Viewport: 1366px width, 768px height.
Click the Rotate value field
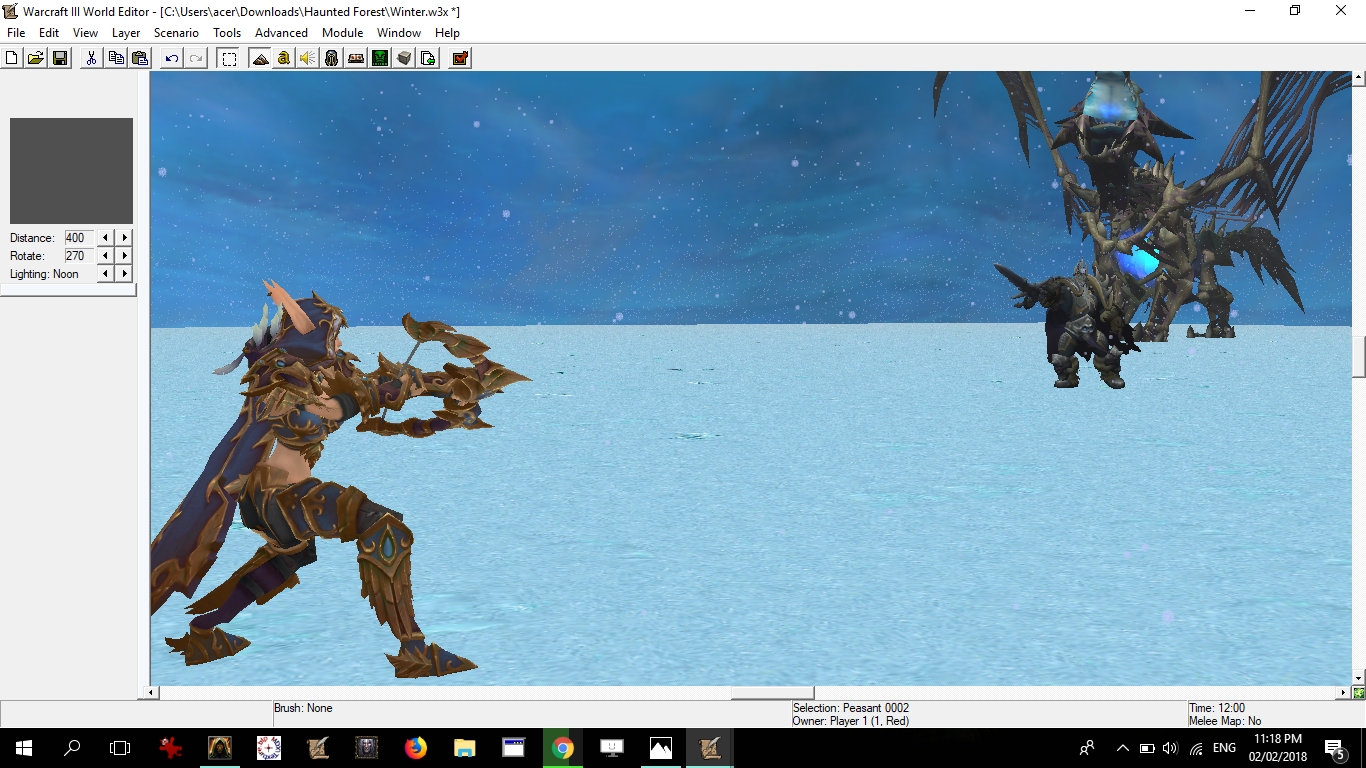(78, 256)
